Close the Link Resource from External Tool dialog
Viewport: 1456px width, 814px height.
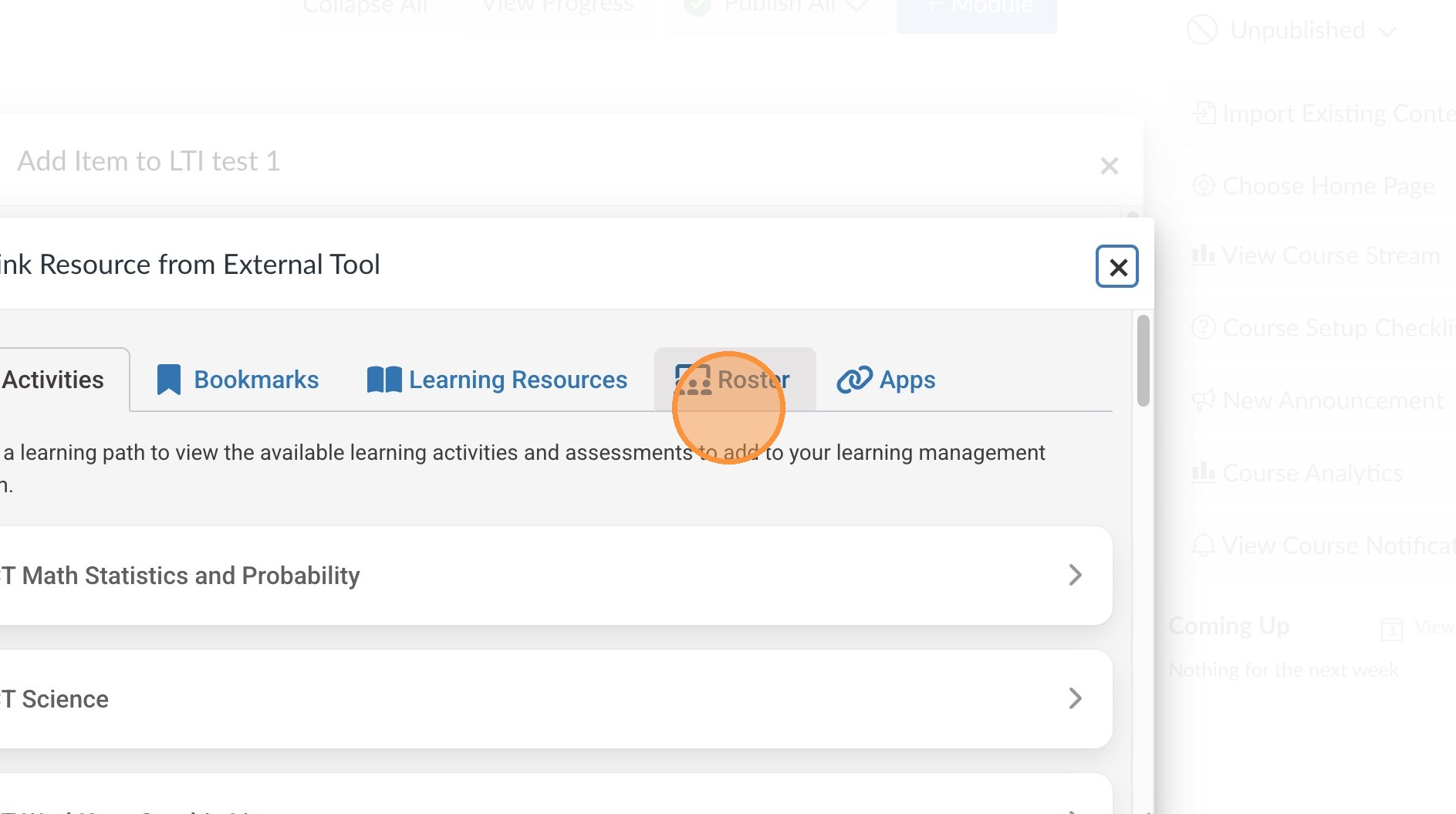(x=1117, y=267)
